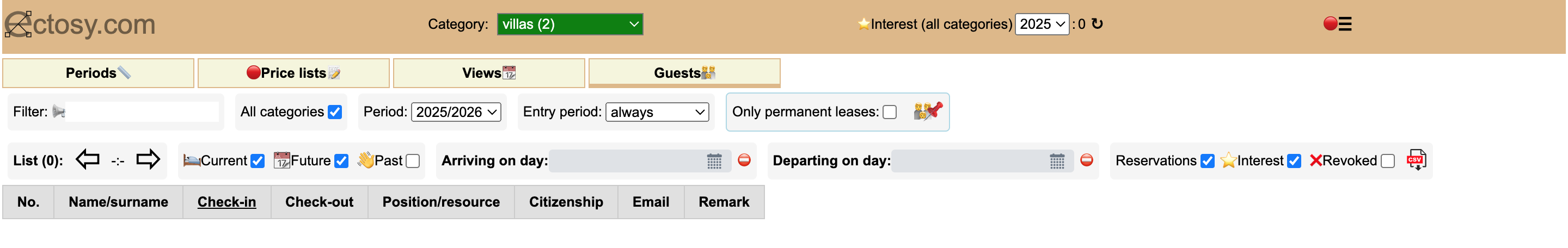Clear the Arriving on day date

coord(744,160)
